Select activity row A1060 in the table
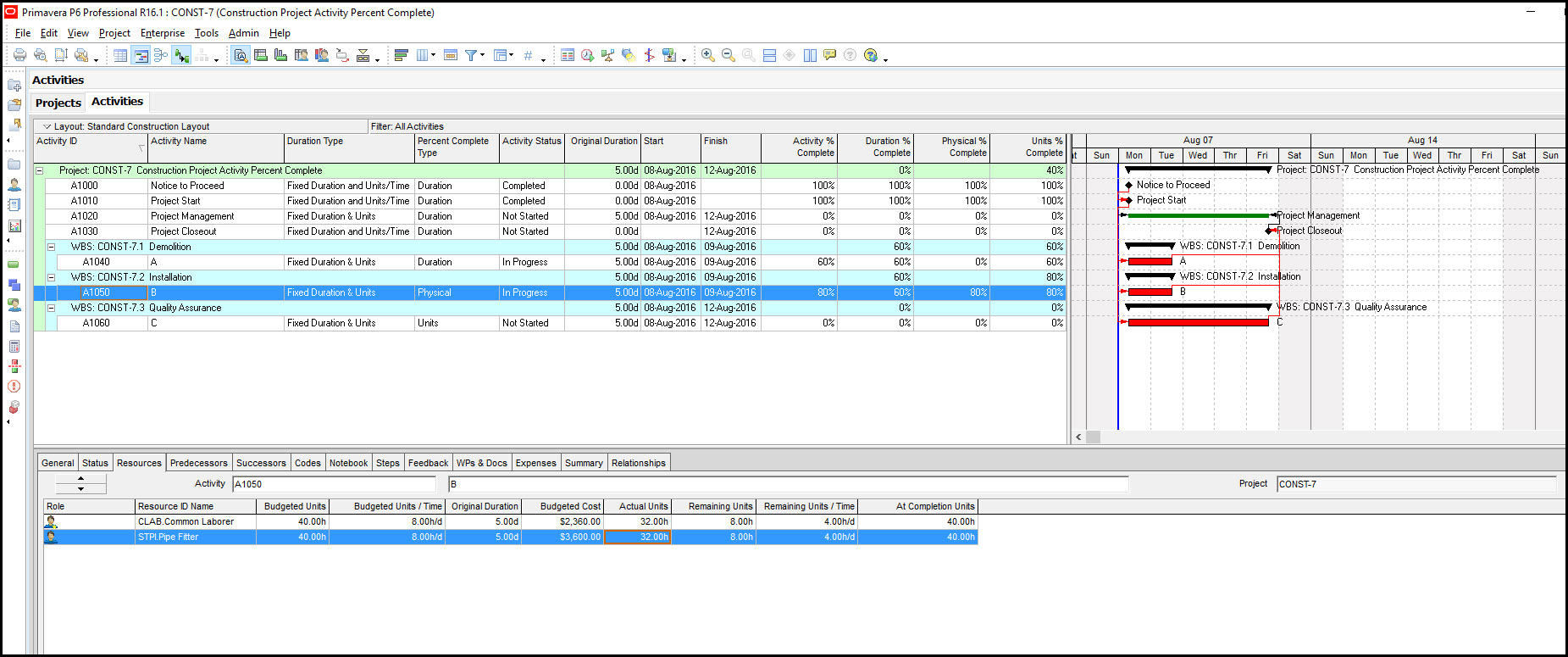Screen dimensions: 1568x657 (550, 323)
